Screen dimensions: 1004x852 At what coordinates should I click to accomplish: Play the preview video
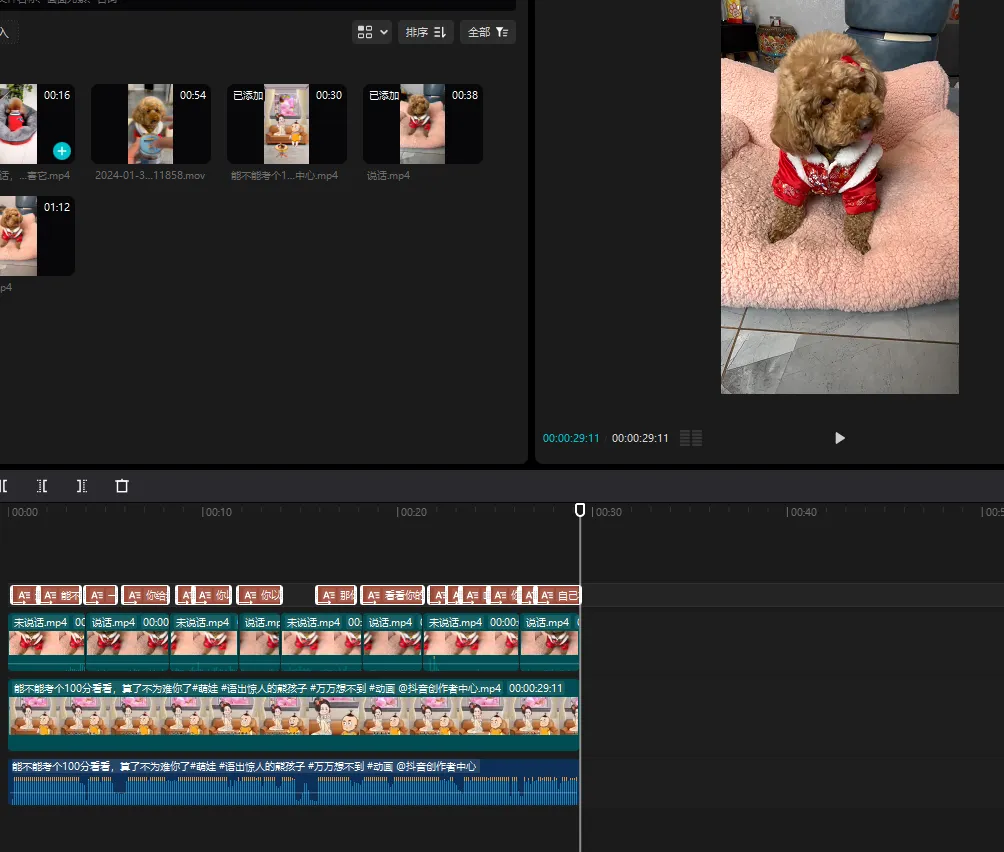[x=839, y=438]
